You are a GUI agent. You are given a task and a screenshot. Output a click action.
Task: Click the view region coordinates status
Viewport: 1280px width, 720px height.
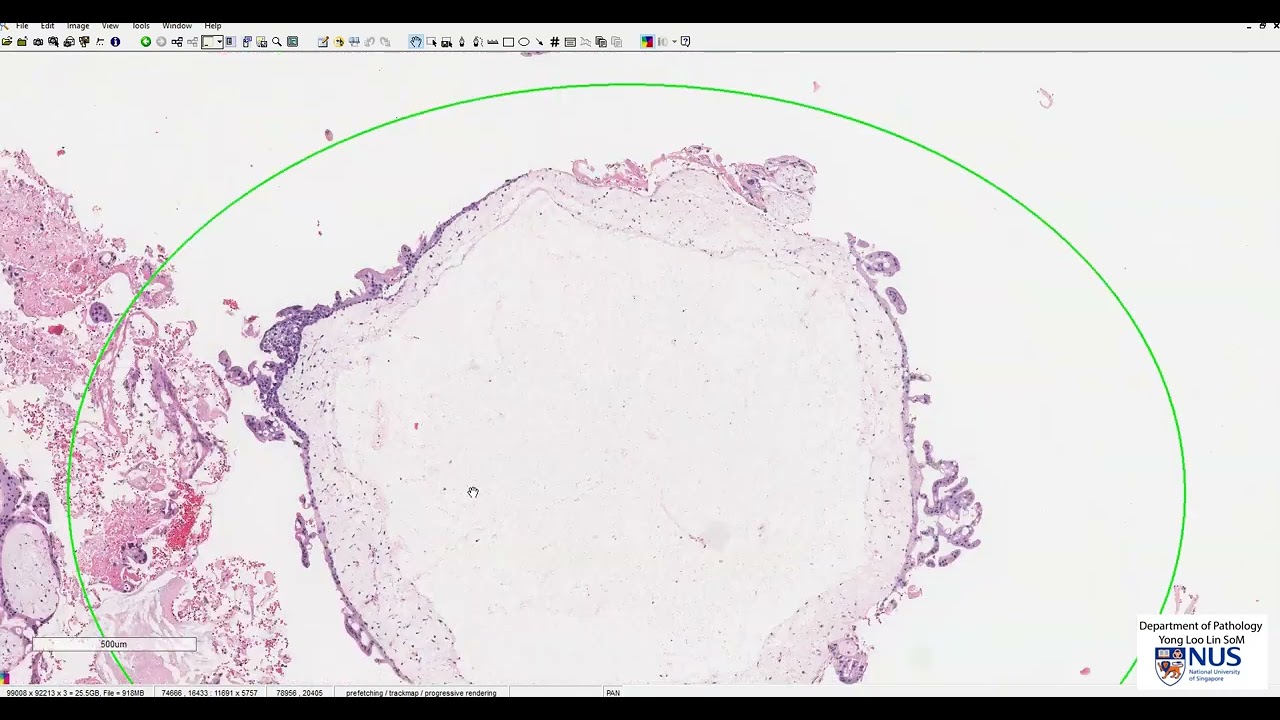click(x=209, y=693)
